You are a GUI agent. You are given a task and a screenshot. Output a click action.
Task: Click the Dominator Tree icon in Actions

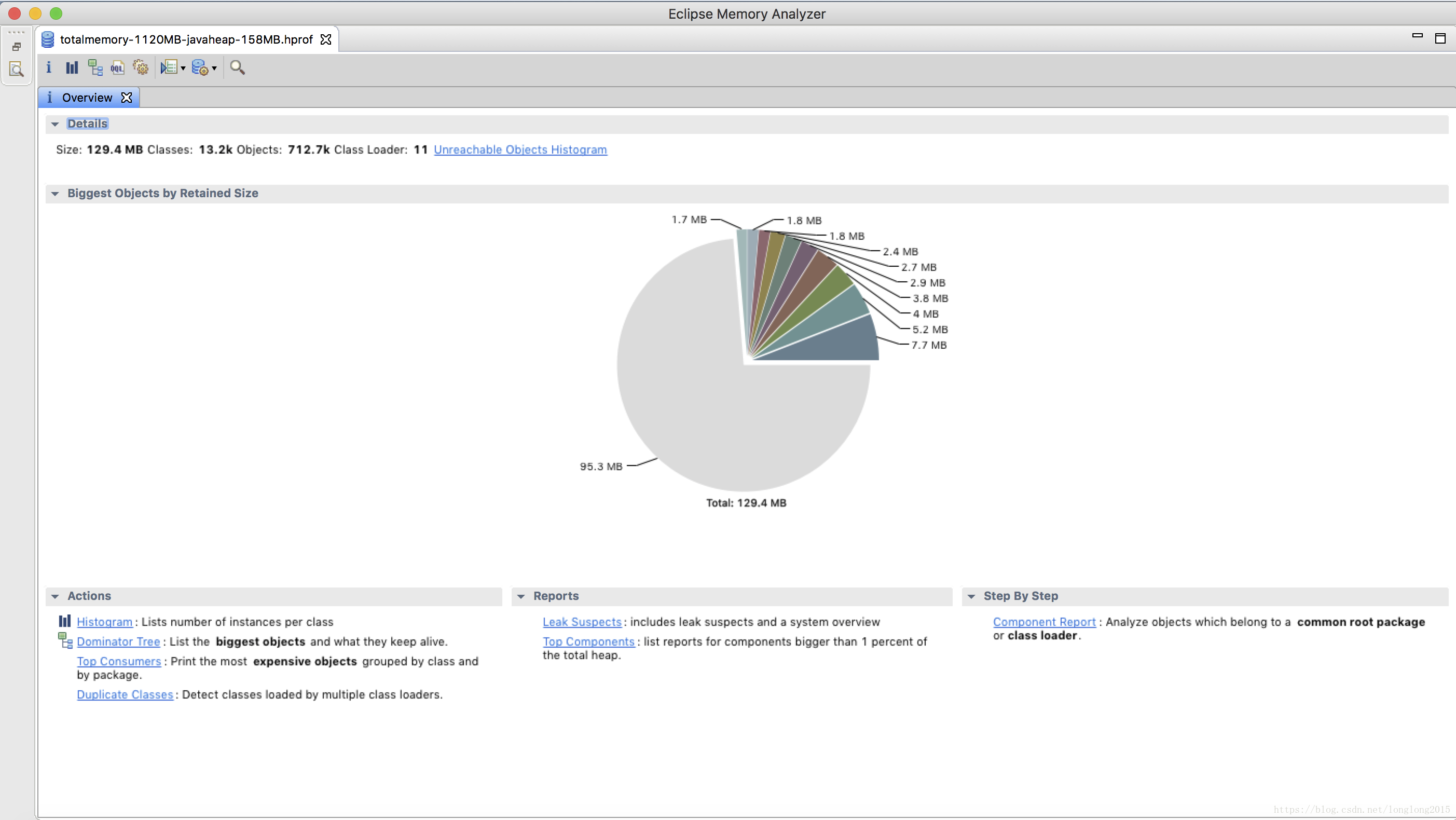[x=65, y=640]
